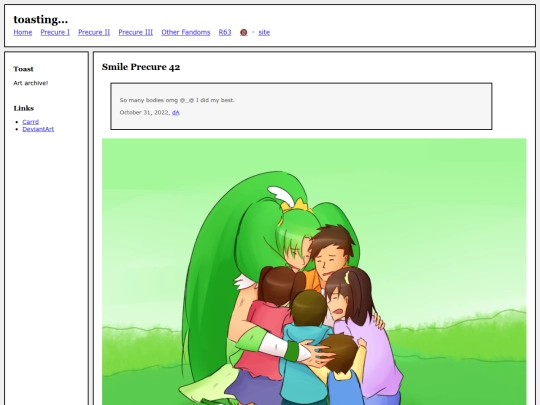Follow the dA link after the date
This screenshot has width=540, height=405.
point(176,113)
